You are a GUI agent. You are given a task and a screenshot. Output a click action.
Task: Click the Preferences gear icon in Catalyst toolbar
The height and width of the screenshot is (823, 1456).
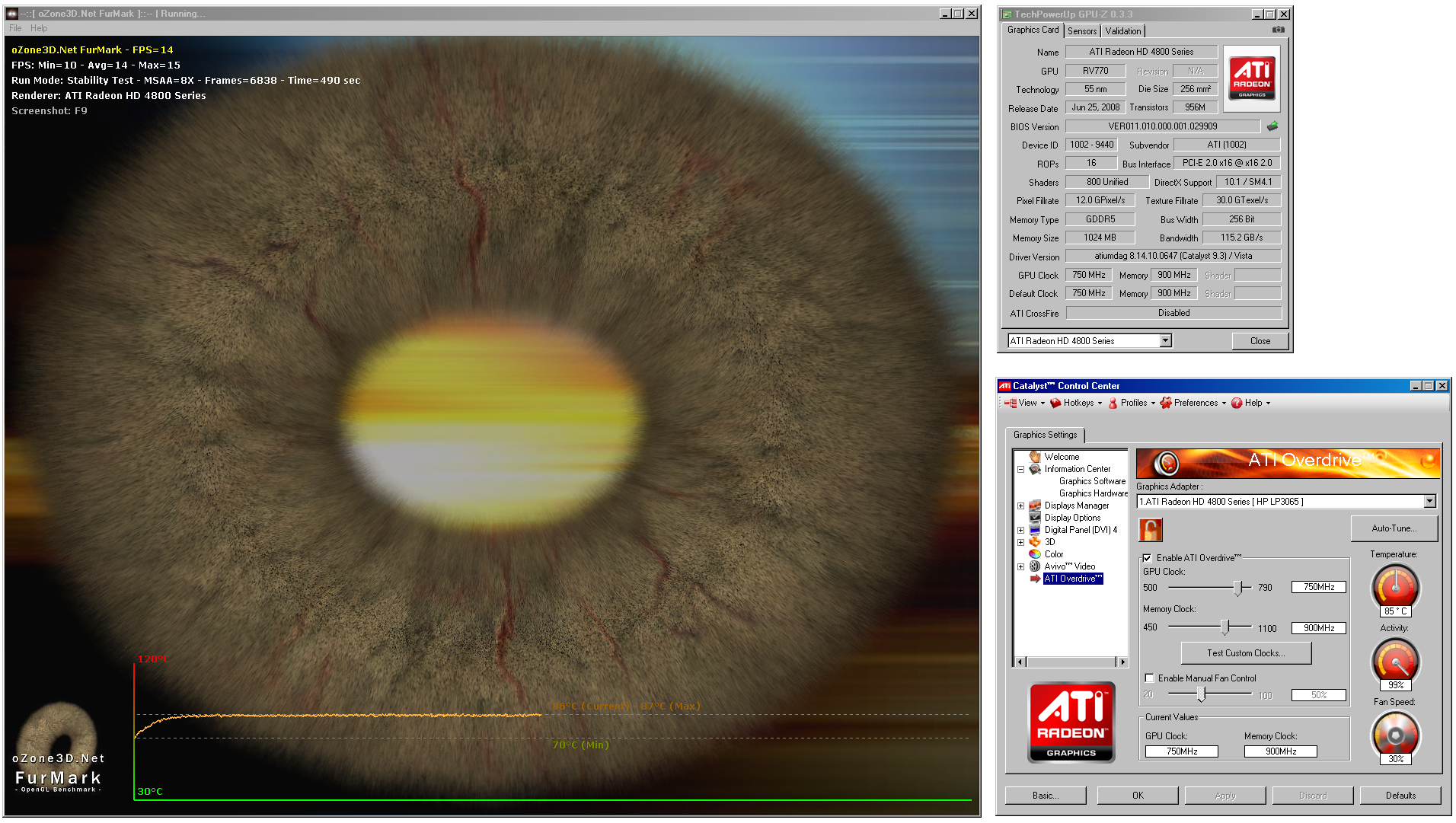click(x=1166, y=403)
